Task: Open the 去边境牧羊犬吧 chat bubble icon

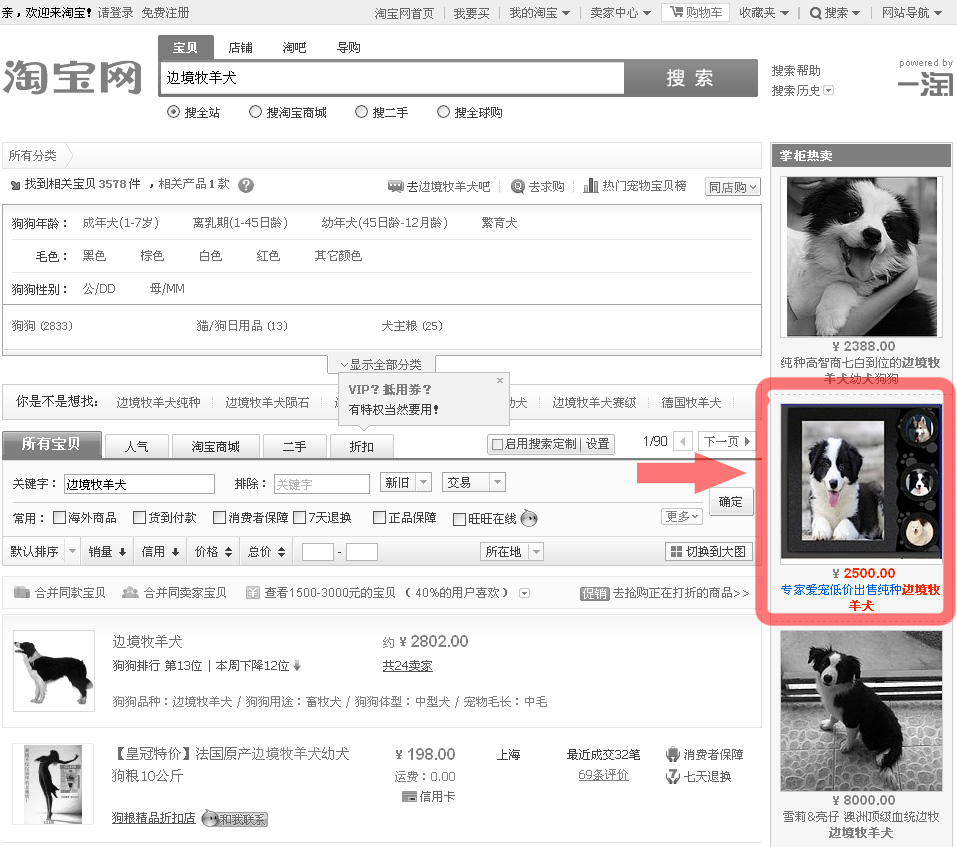Action: [x=395, y=186]
